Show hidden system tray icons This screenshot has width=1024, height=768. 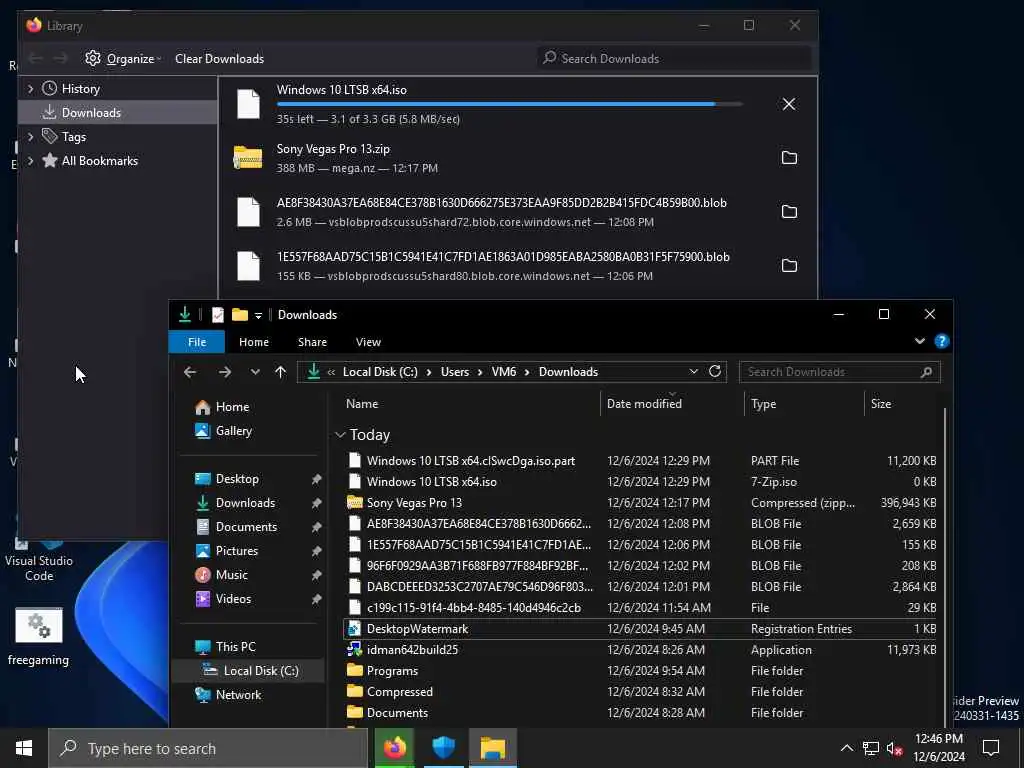pos(846,748)
